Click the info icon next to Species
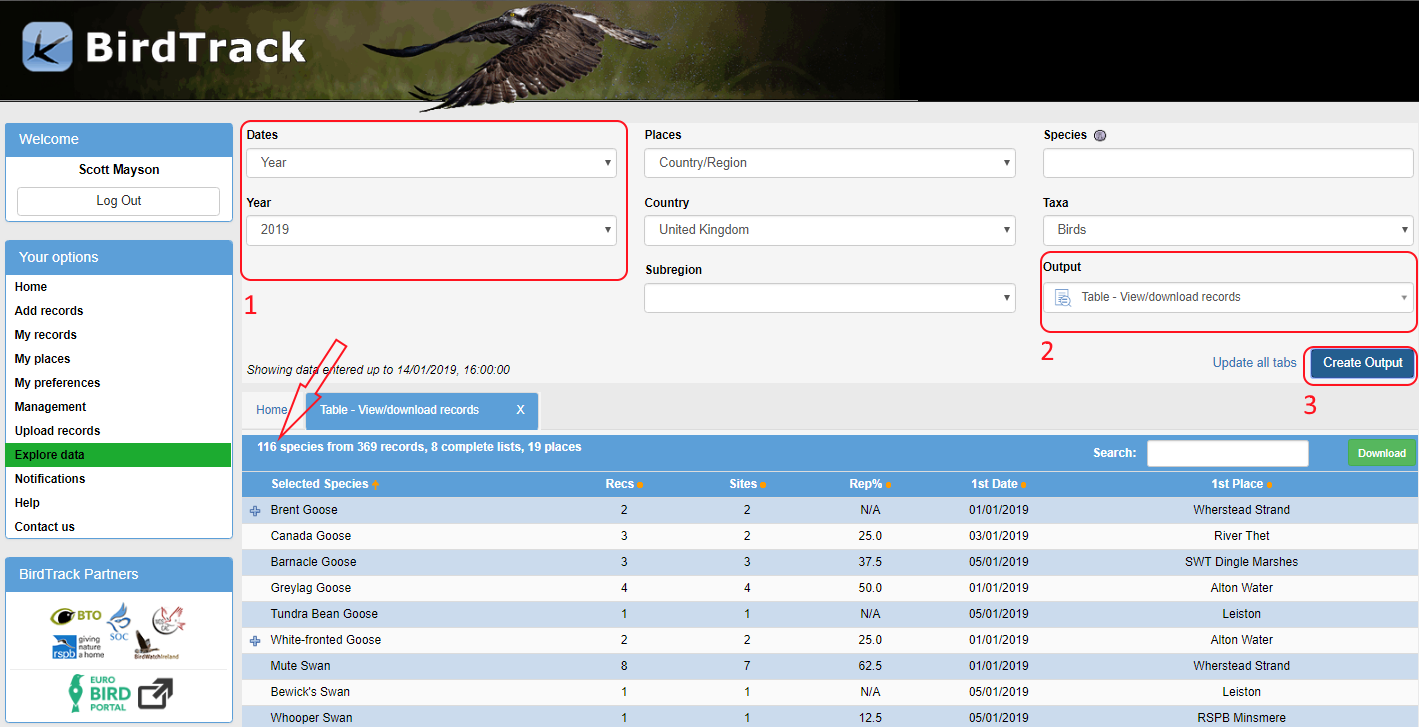 coord(1100,136)
